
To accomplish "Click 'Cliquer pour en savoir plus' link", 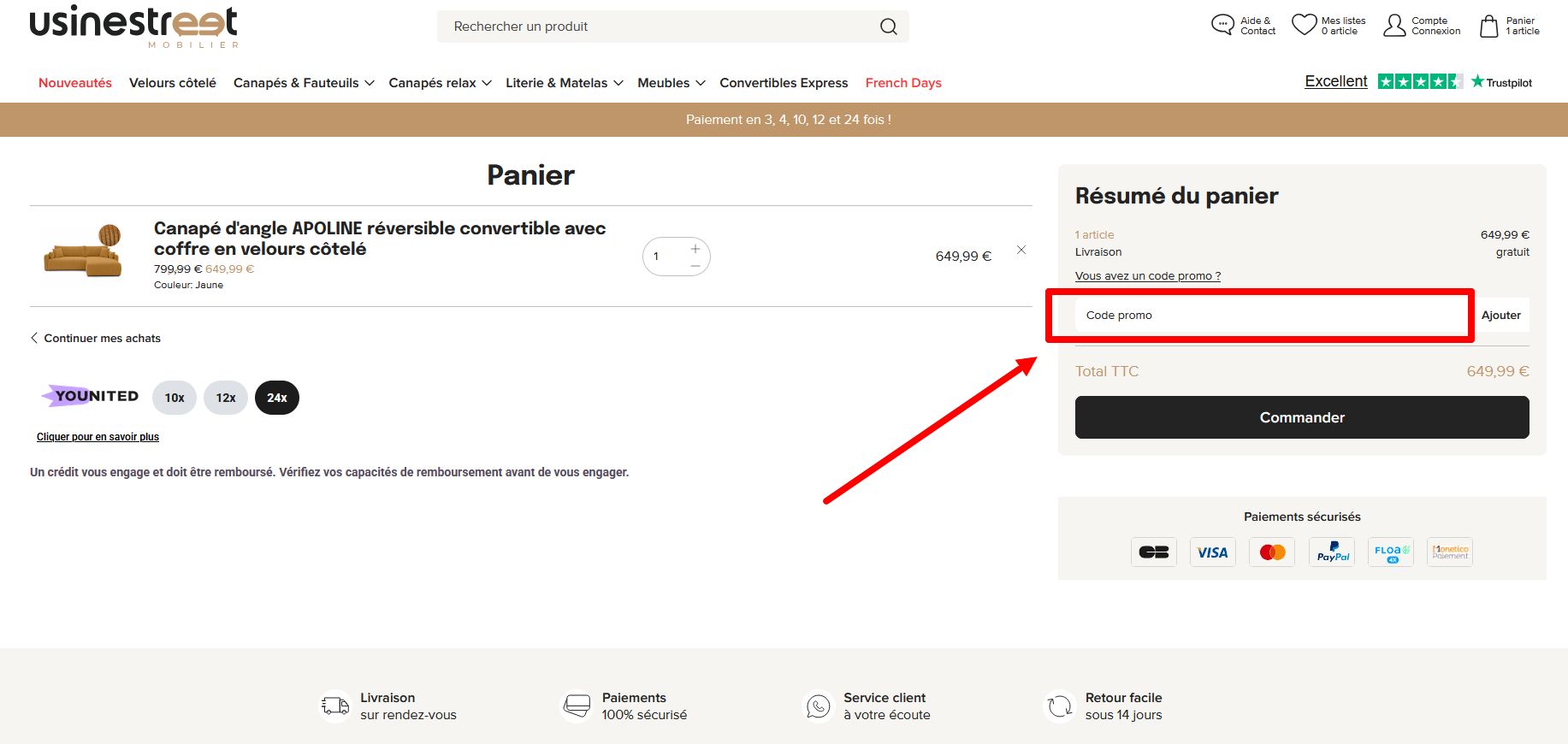I will pos(98,437).
